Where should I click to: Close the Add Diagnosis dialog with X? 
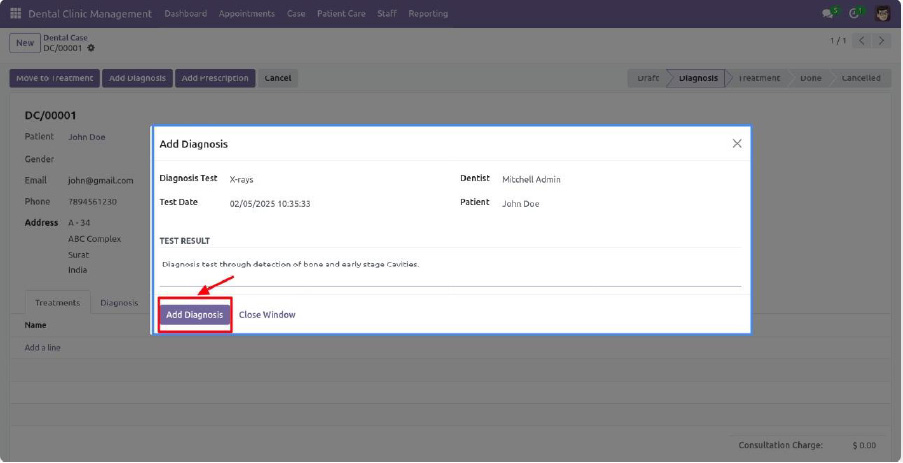click(737, 144)
